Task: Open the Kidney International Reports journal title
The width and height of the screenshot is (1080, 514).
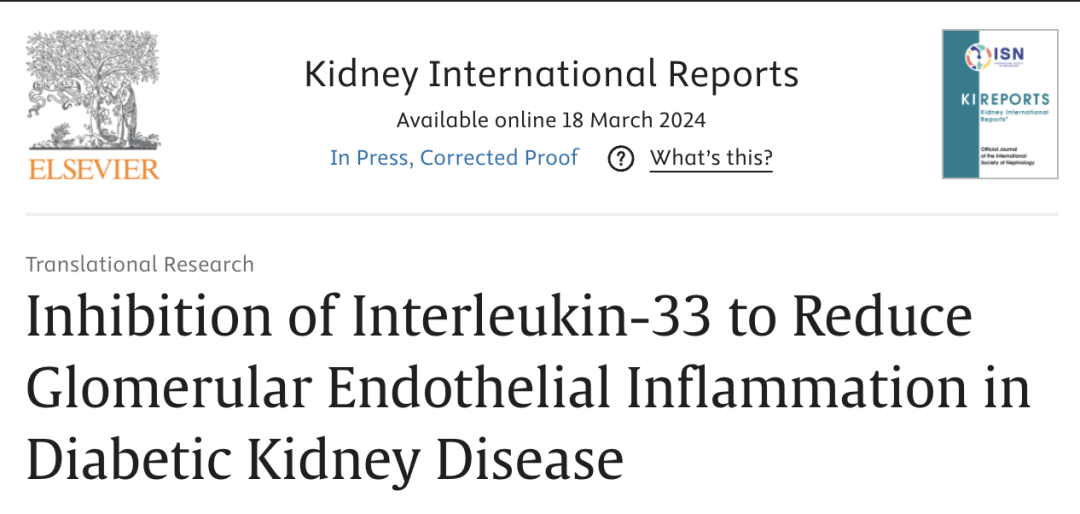Action: point(551,75)
